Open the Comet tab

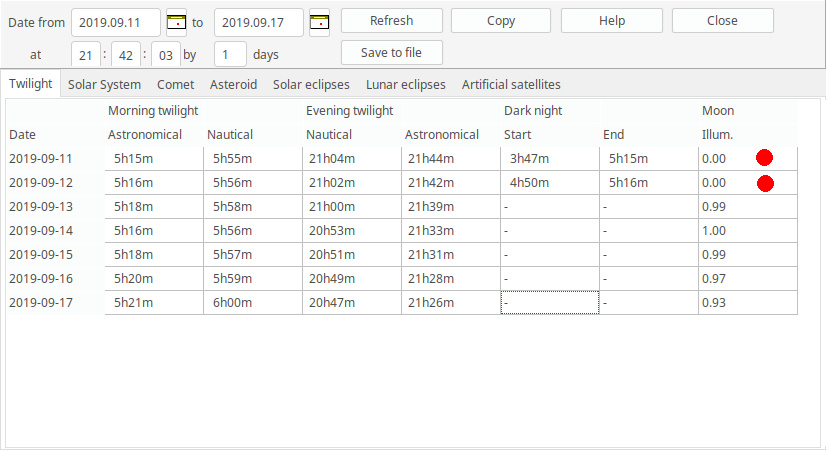pos(175,85)
